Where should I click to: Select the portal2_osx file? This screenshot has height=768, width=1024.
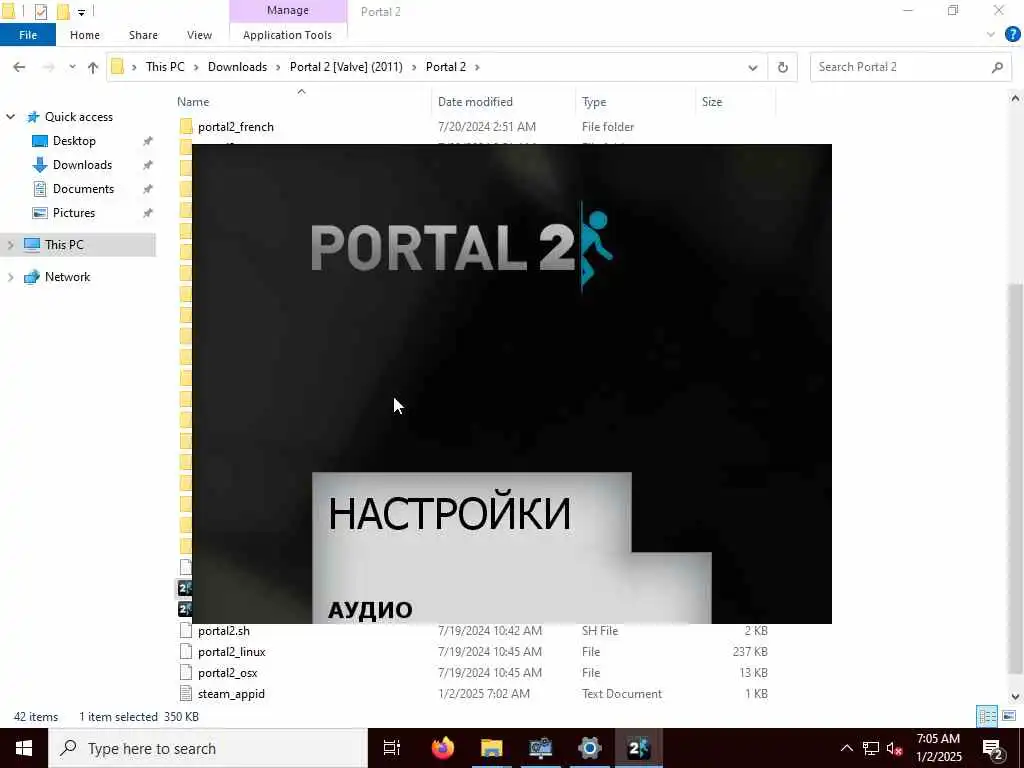pyautogui.click(x=227, y=673)
